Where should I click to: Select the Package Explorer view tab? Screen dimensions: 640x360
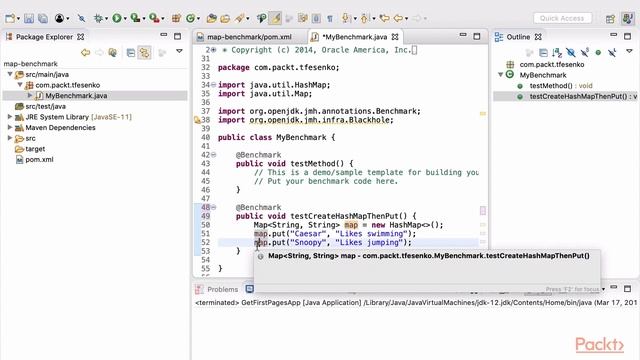[x=44, y=37]
